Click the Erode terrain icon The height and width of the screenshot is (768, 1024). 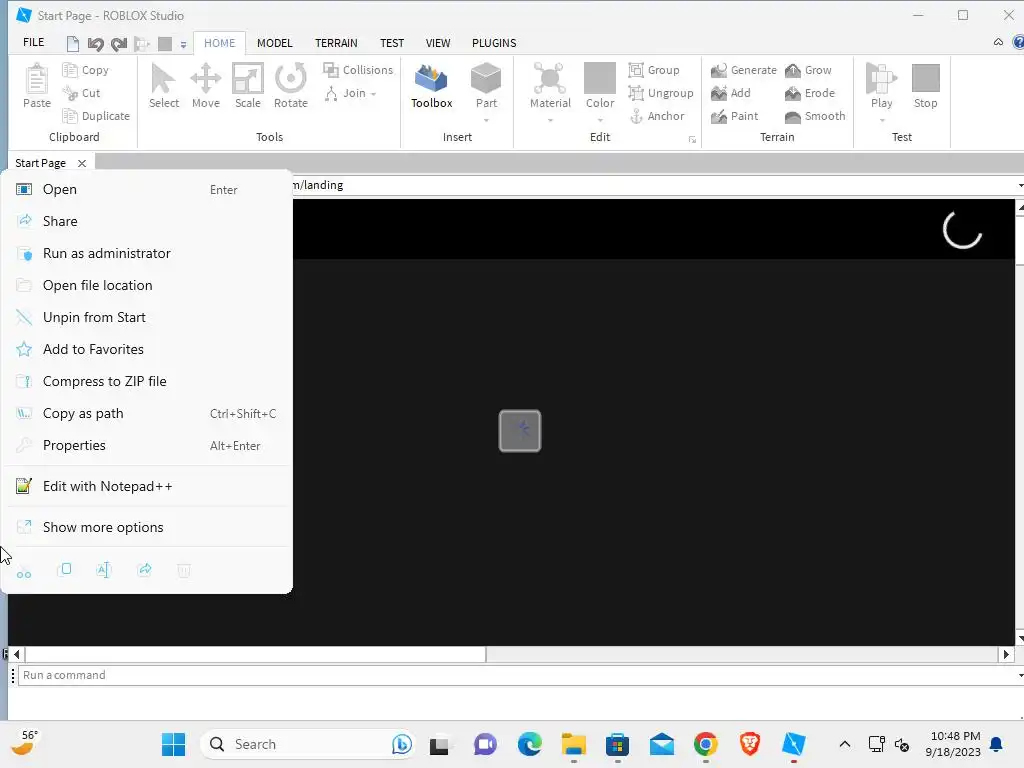(x=793, y=93)
